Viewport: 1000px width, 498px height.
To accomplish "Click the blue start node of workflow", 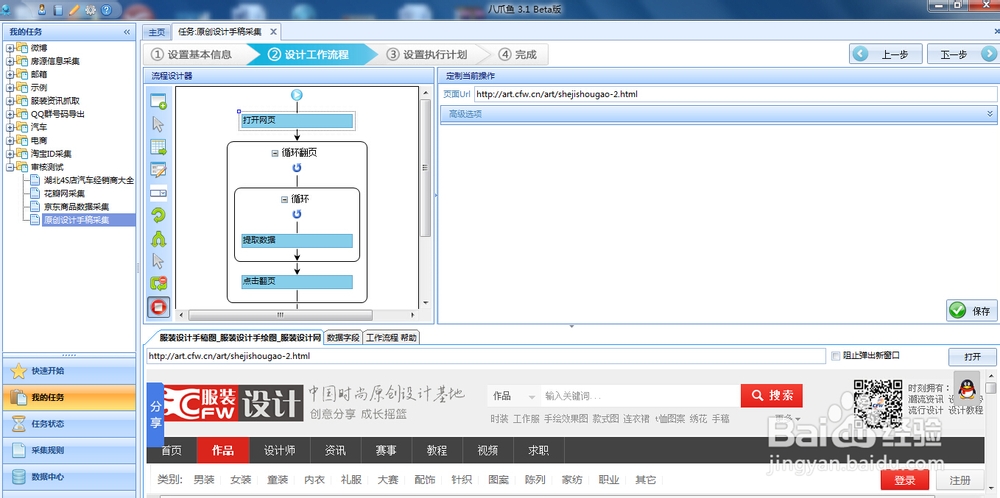I will coord(297,95).
